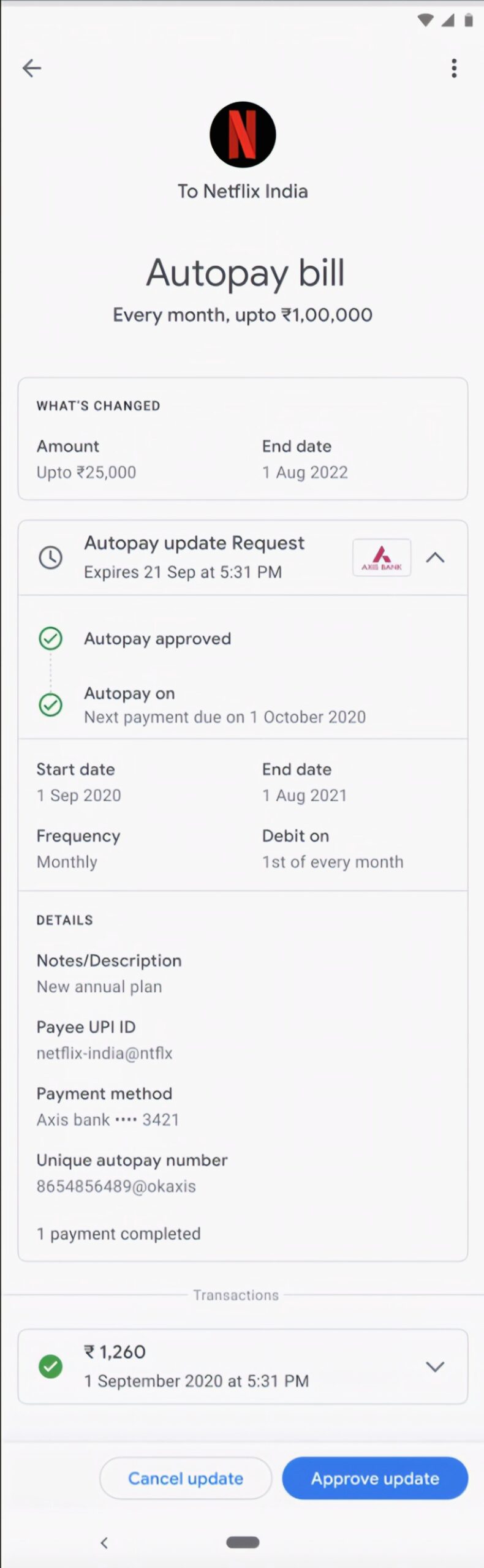Viewport: 484px width, 1568px height.
Task: Tap the unique autopay number 8654856489@okaxis
Action: 116,1186
